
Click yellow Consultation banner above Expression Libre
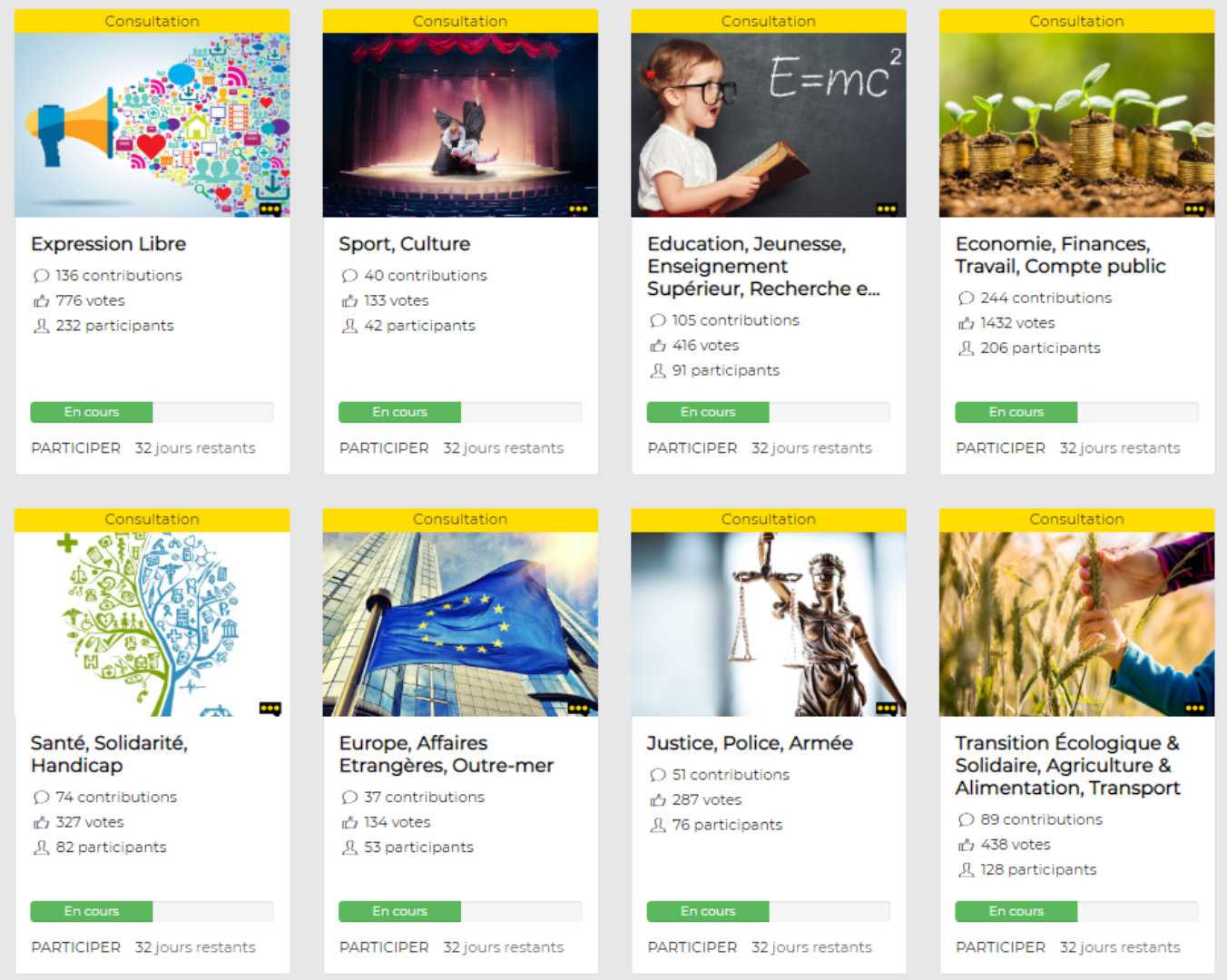152,21
